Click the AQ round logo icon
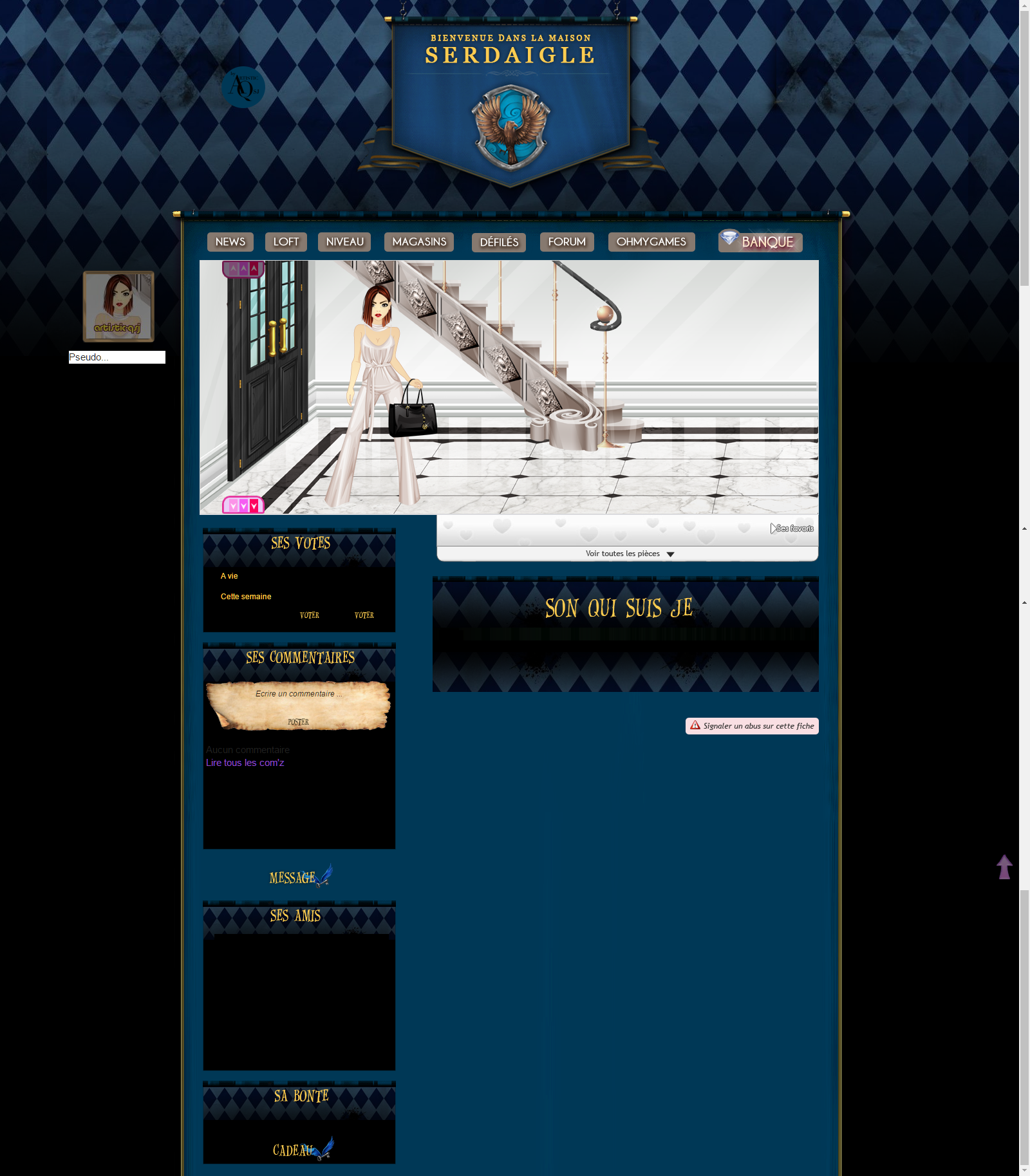The height and width of the screenshot is (1176, 1030). [243, 87]
